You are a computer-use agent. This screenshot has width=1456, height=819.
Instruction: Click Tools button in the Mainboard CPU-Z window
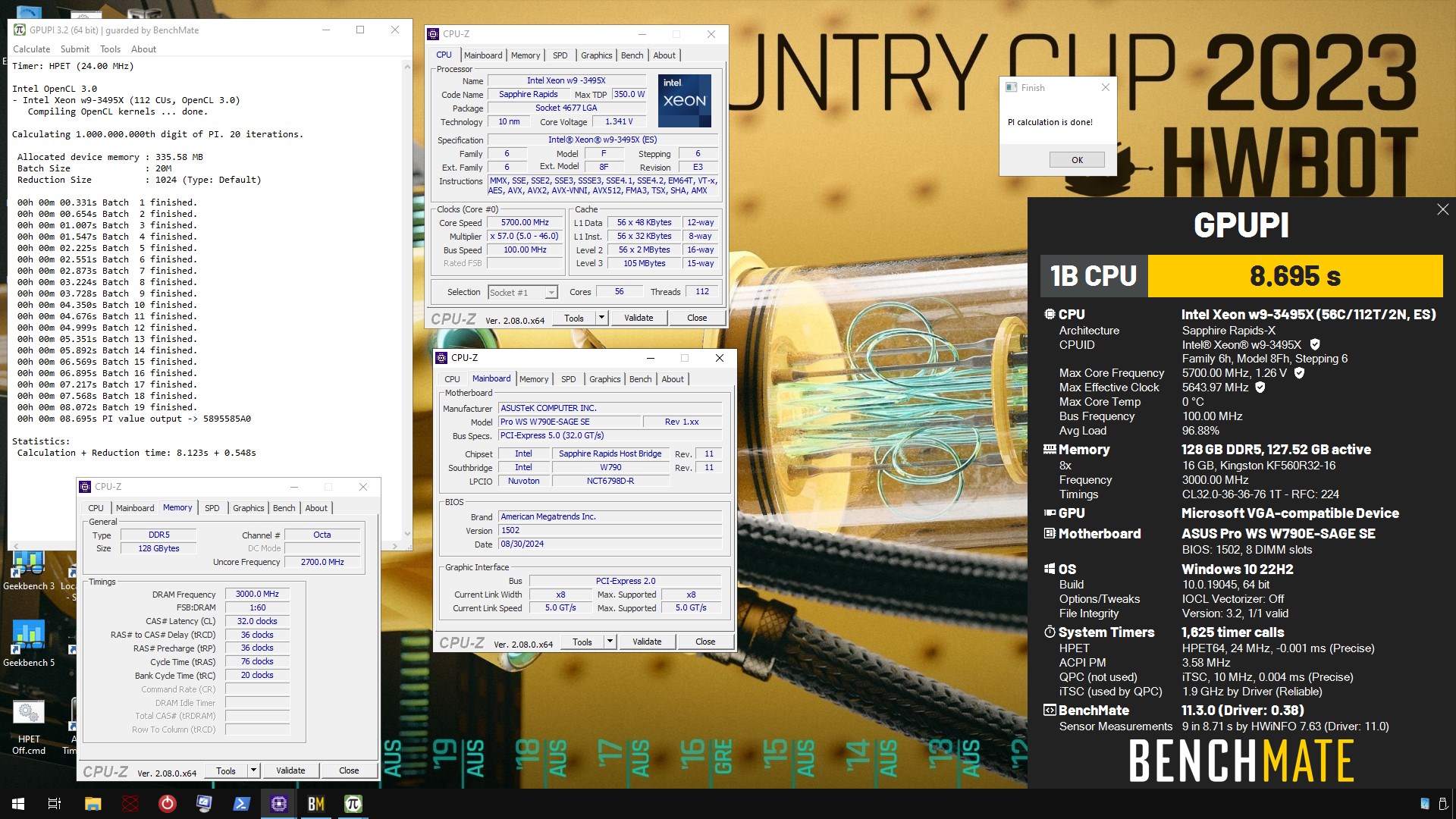582,642
